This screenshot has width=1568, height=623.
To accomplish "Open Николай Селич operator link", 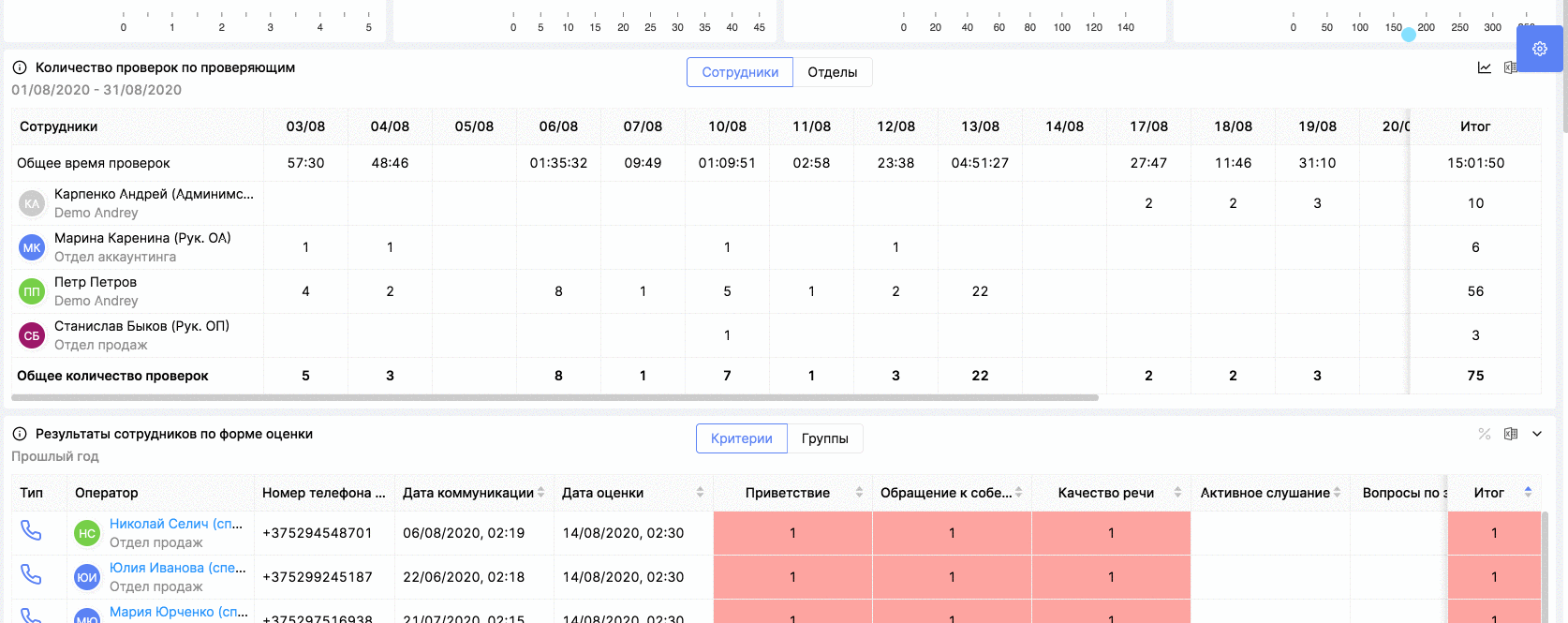I will pos(175,524).
